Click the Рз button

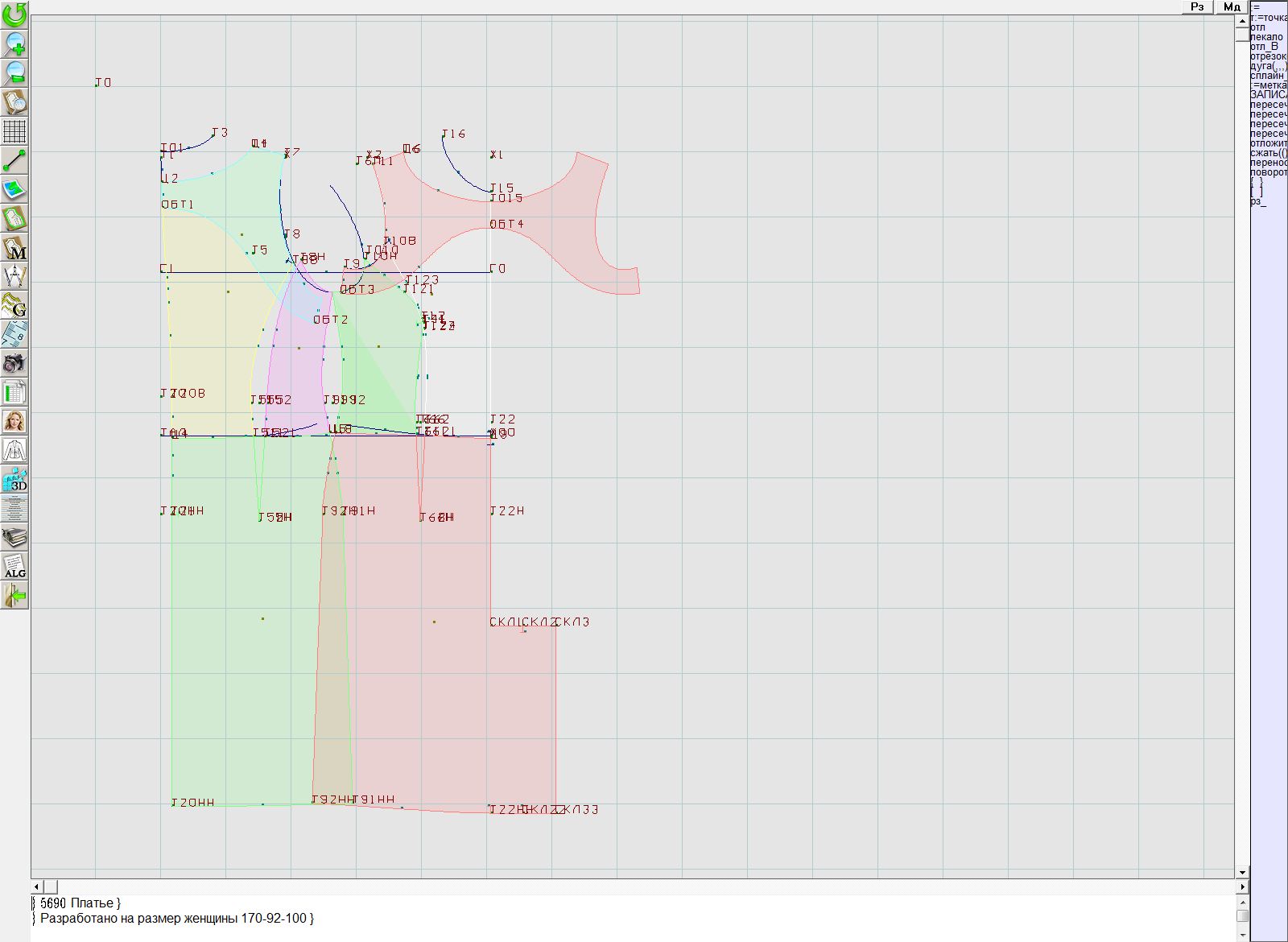1197,6
